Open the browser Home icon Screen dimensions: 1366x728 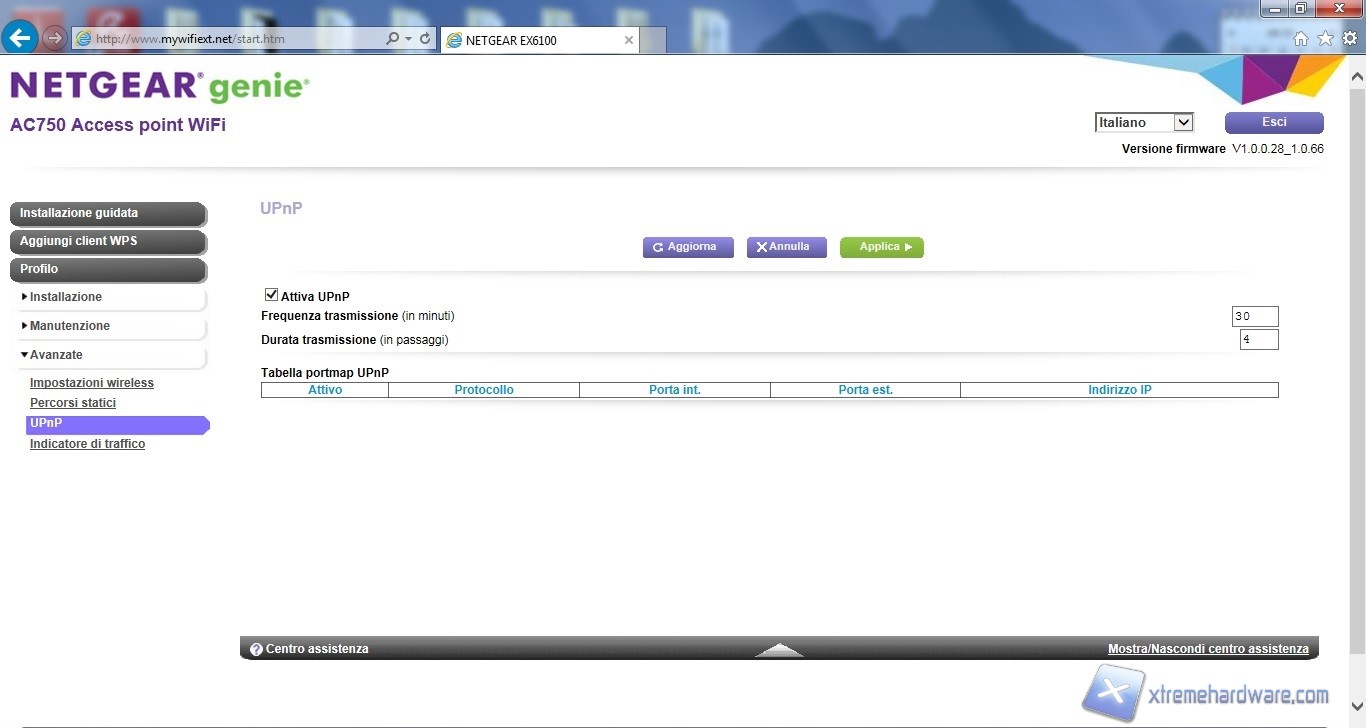tap(1301, 39)
